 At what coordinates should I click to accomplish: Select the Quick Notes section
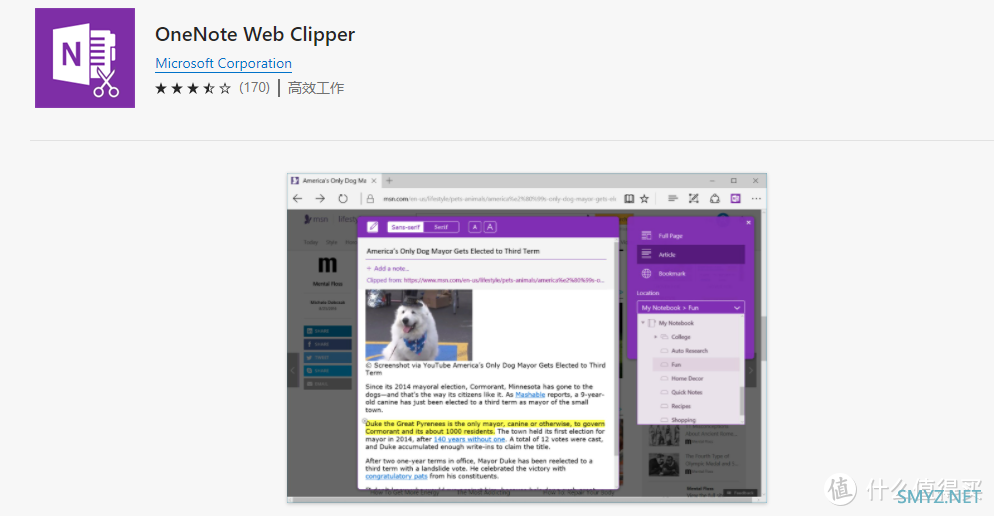(x=689, y=392)
